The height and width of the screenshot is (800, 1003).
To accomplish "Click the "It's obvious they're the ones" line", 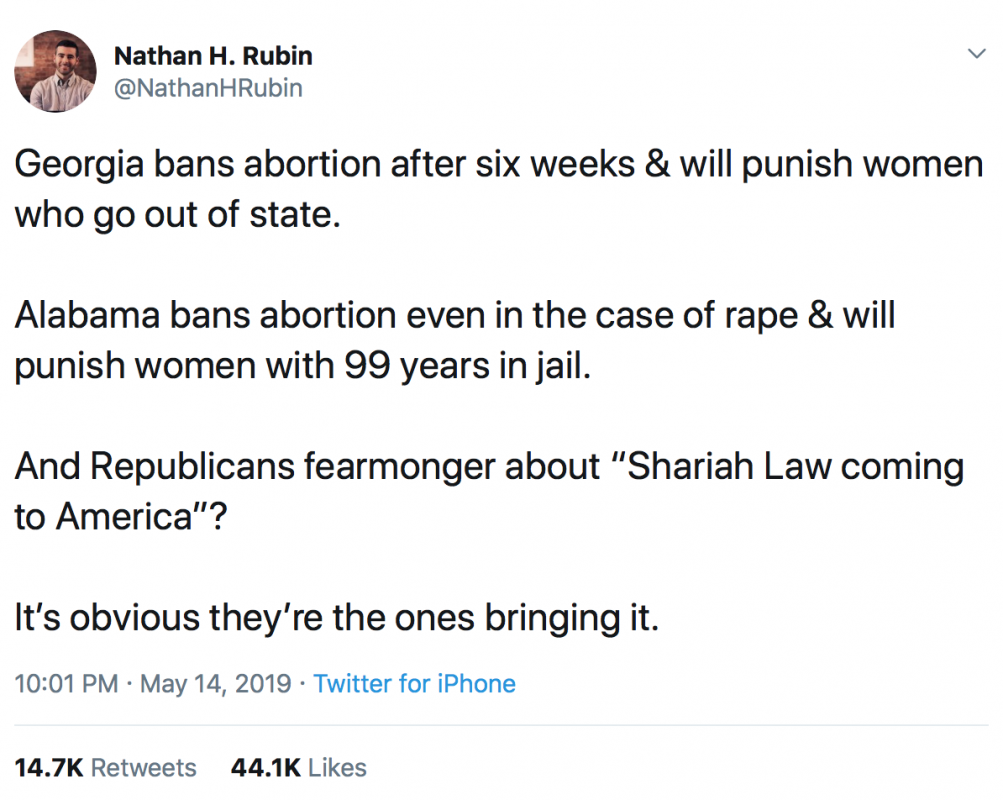I will pyautogui.click(x=336, y=618).
